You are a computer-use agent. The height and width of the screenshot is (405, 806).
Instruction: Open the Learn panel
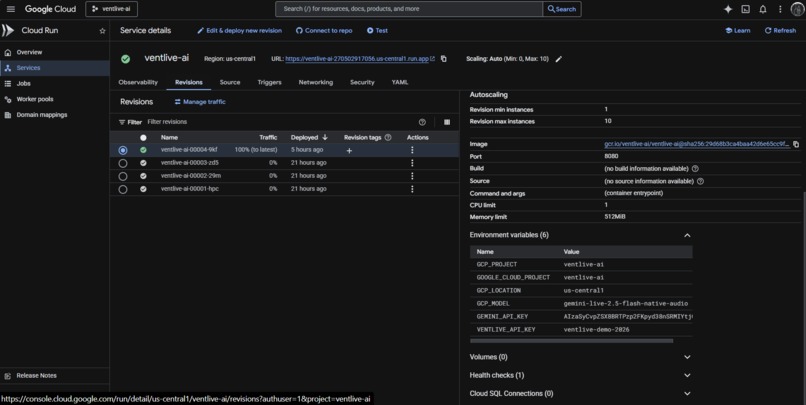738,31
